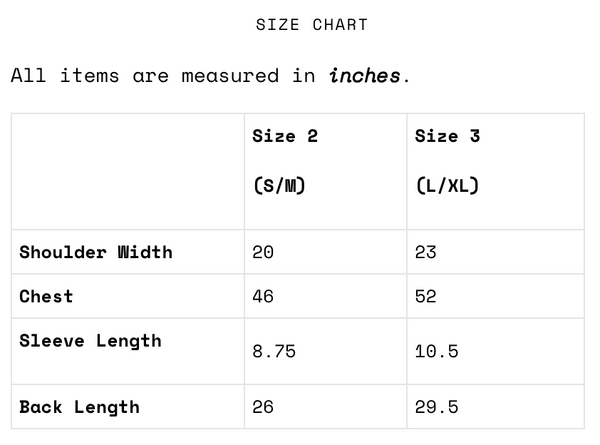Select the 'Size 2' column header
The height and width of the screenshot is (445, 600).
(x=285, y=136)
